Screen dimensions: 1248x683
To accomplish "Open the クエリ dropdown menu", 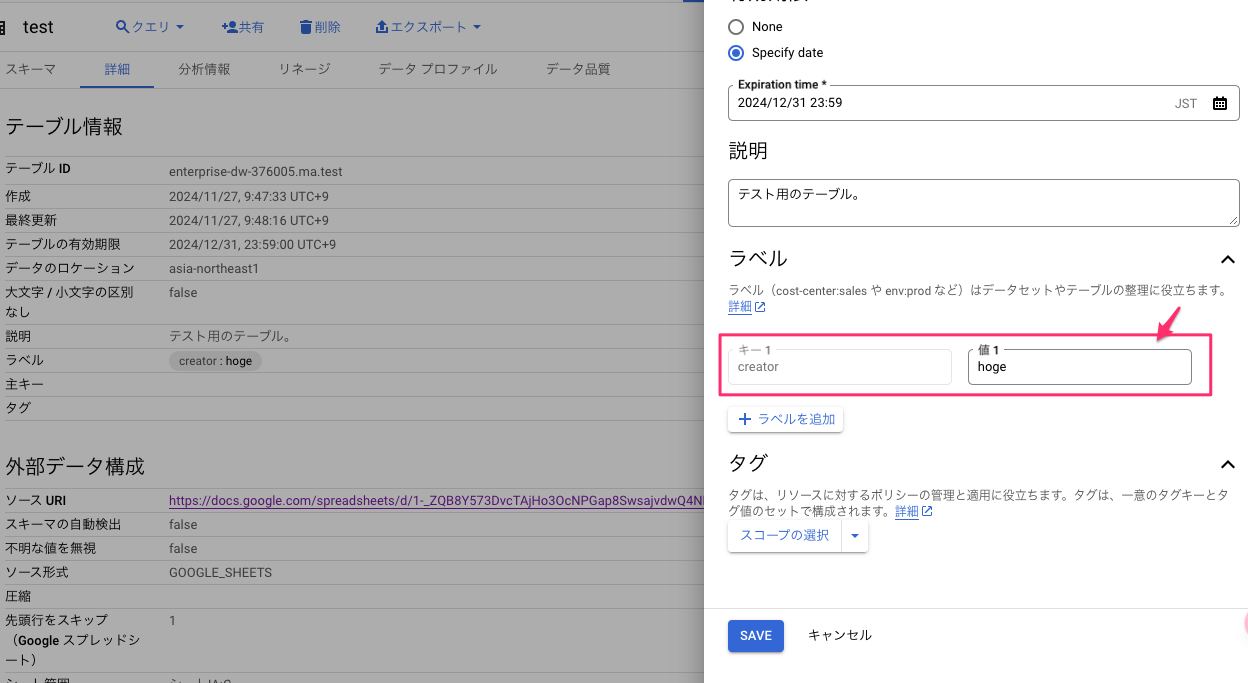I will (150, 27).
